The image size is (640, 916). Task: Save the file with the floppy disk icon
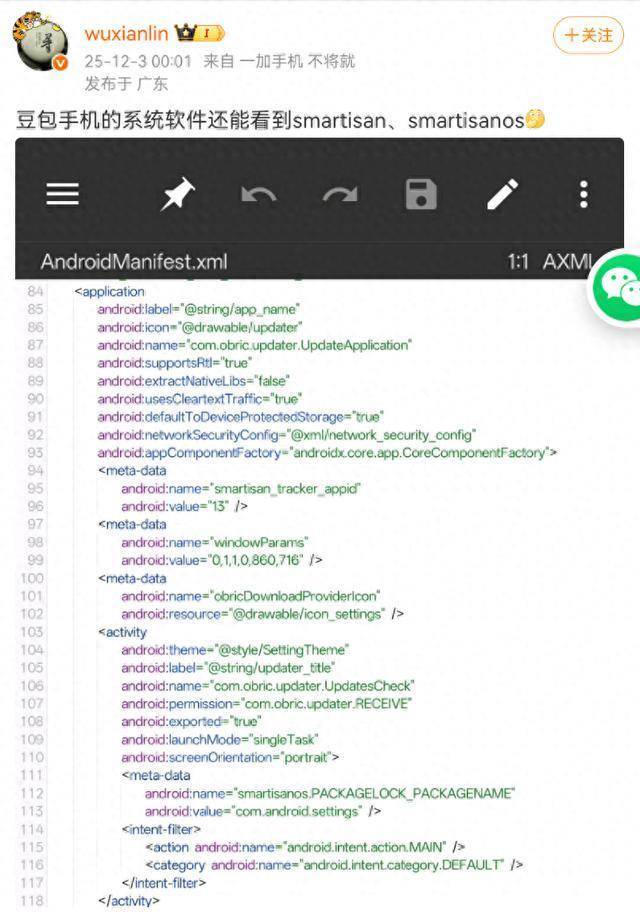pos(421,194)
